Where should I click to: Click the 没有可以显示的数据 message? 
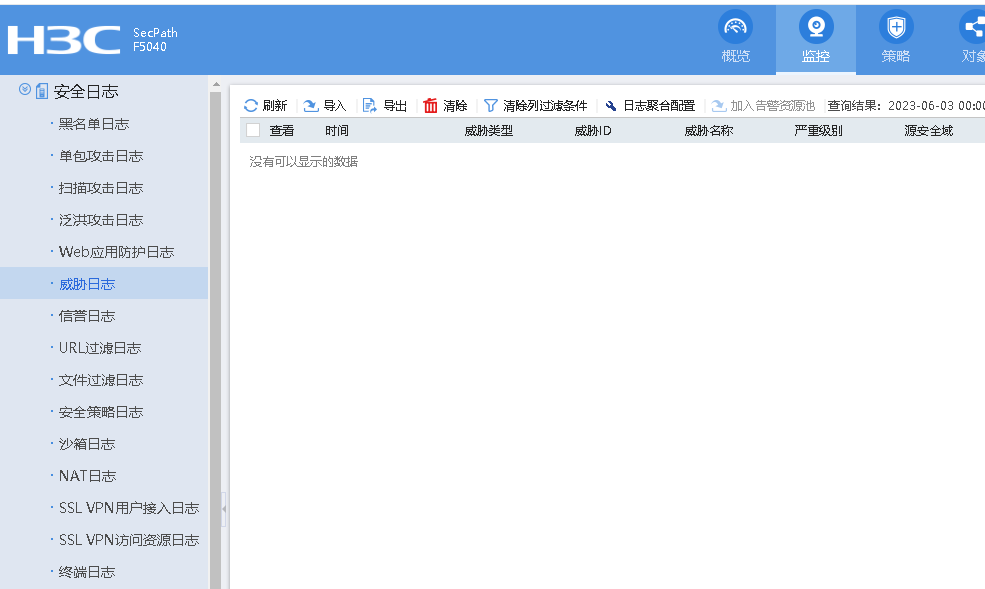(303, 162)
